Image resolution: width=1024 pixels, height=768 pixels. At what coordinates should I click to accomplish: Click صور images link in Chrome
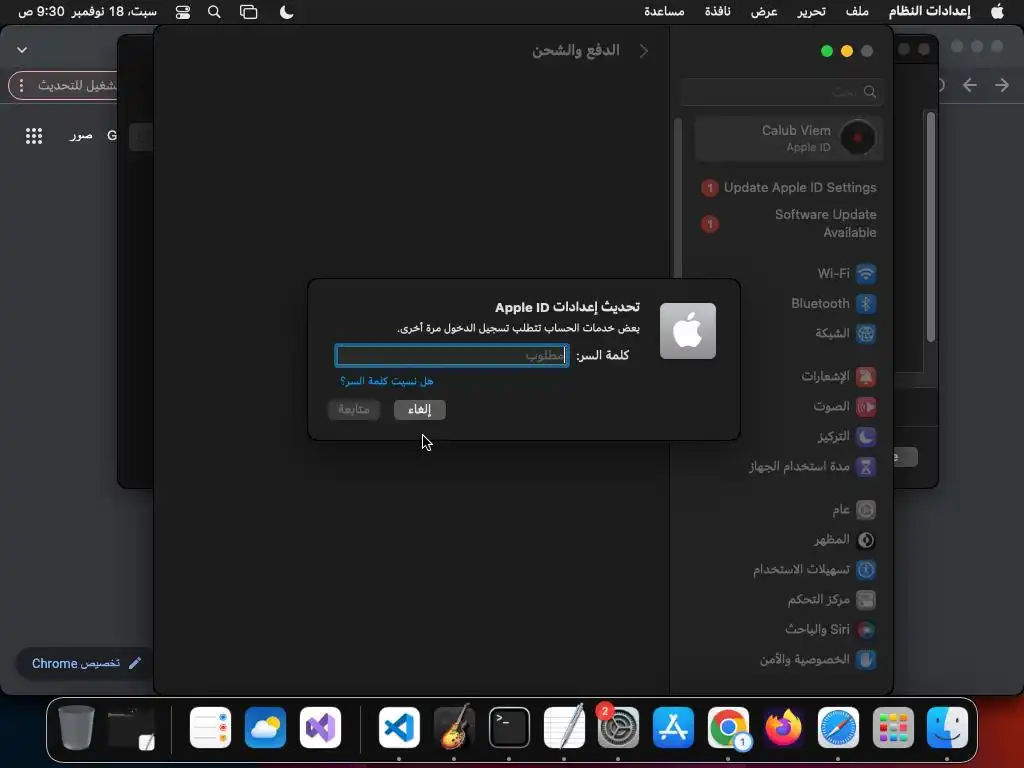[81, 135]
